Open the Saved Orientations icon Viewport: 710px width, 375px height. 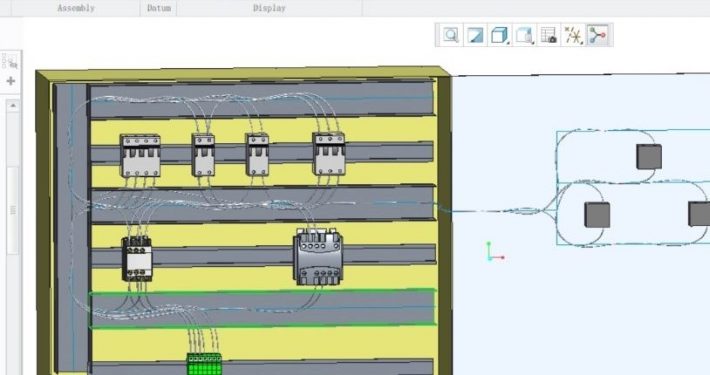tap(523, 35)
